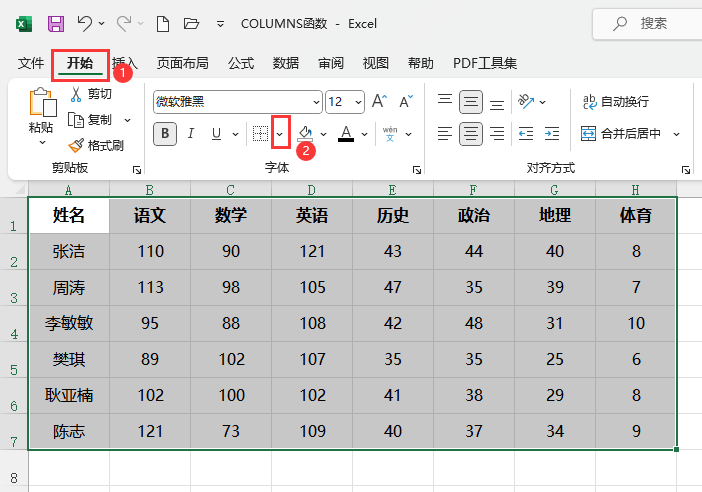The image size is (702, 492).
Task: Undo the last action
Action: pyautogui.click(x=84, y=23)
